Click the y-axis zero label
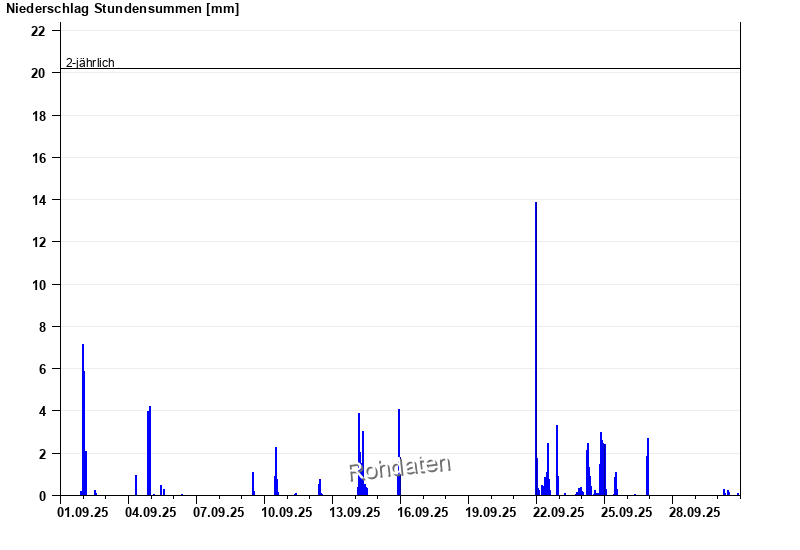 [x=42, y=496]
